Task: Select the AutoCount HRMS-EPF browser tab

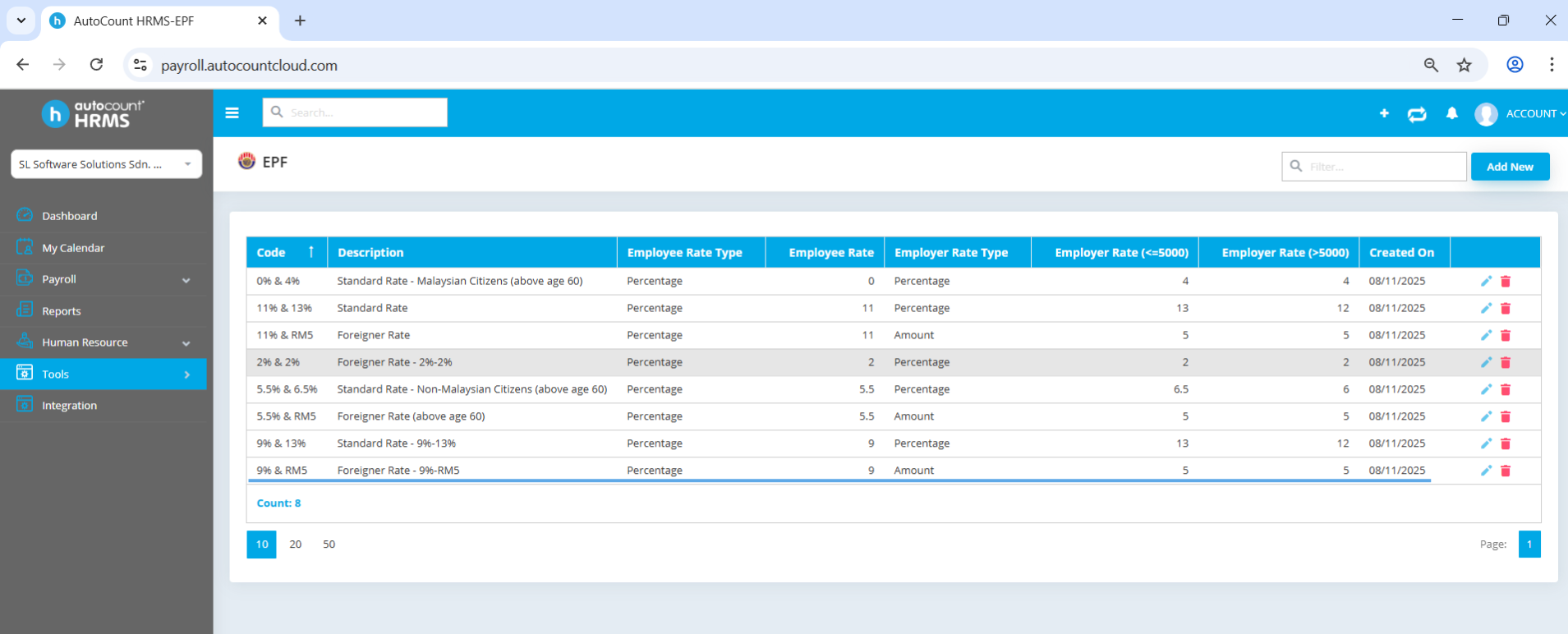Action: [159, 21]
